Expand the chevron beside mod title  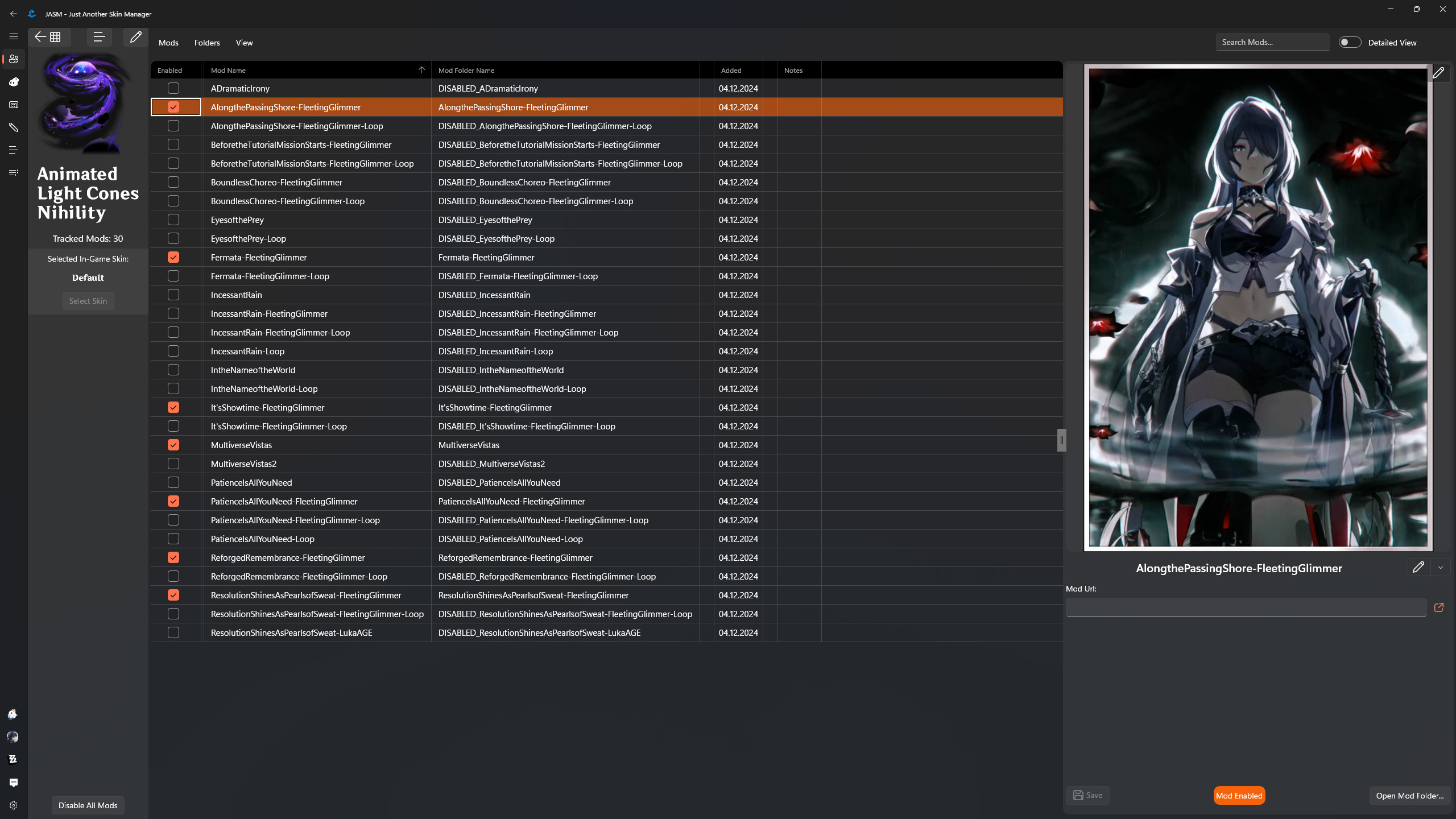1441,568
